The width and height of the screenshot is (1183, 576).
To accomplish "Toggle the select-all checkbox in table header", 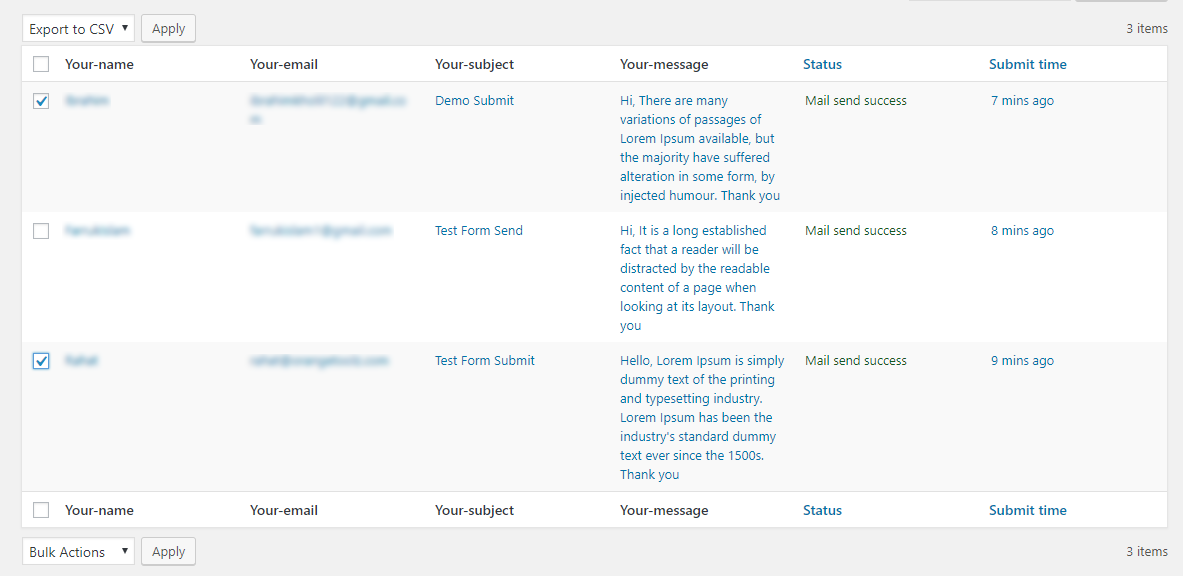I will click(41, 64).
